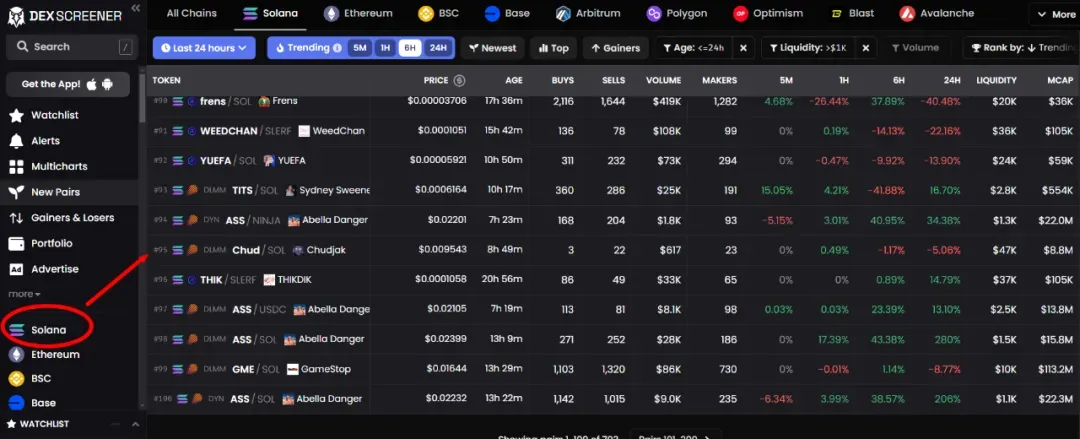Image resolution: width=1080 pixels, height=439 pixels.
Task: Click inside the Search field
Action: click(72, 47)
